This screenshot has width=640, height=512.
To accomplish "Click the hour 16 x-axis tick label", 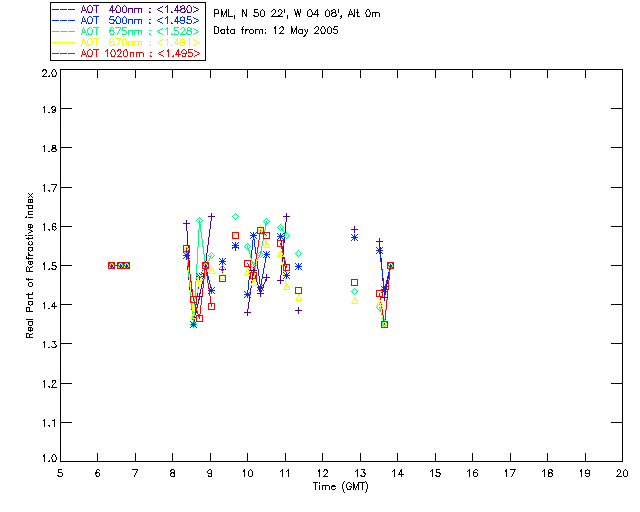I will pos(472,473).
